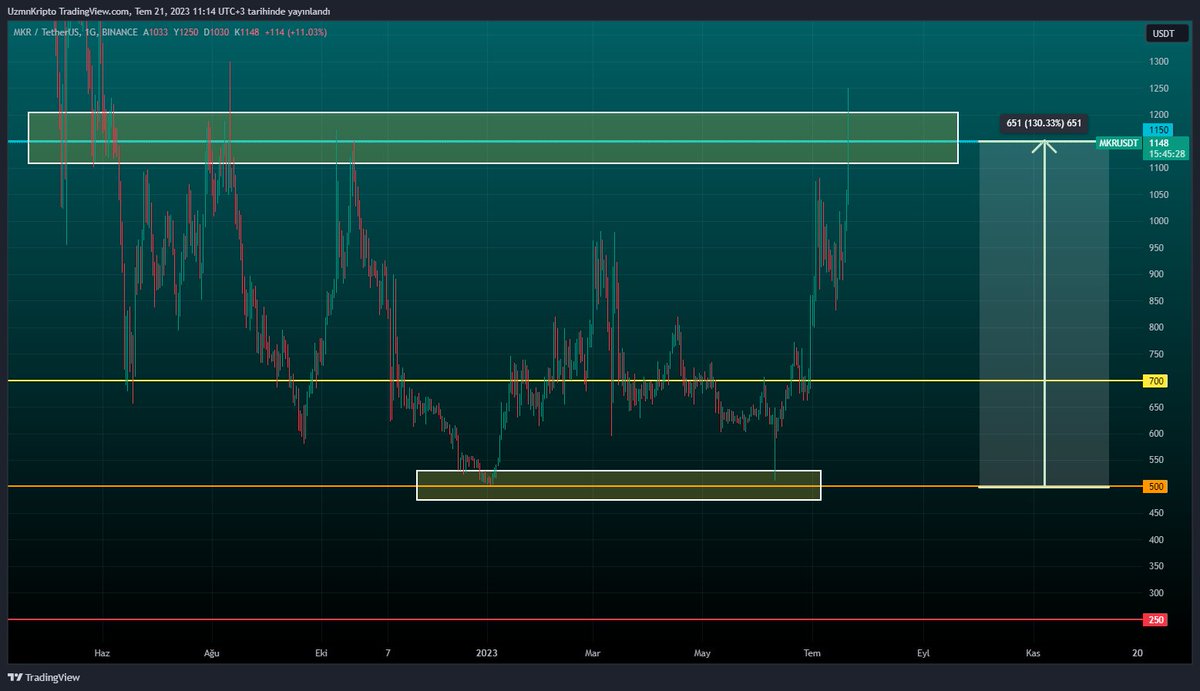The width and height of the screenshot is (1200, 691).
Task: Click the MKRUSDT price line tag
Action: click(1118, 143)
